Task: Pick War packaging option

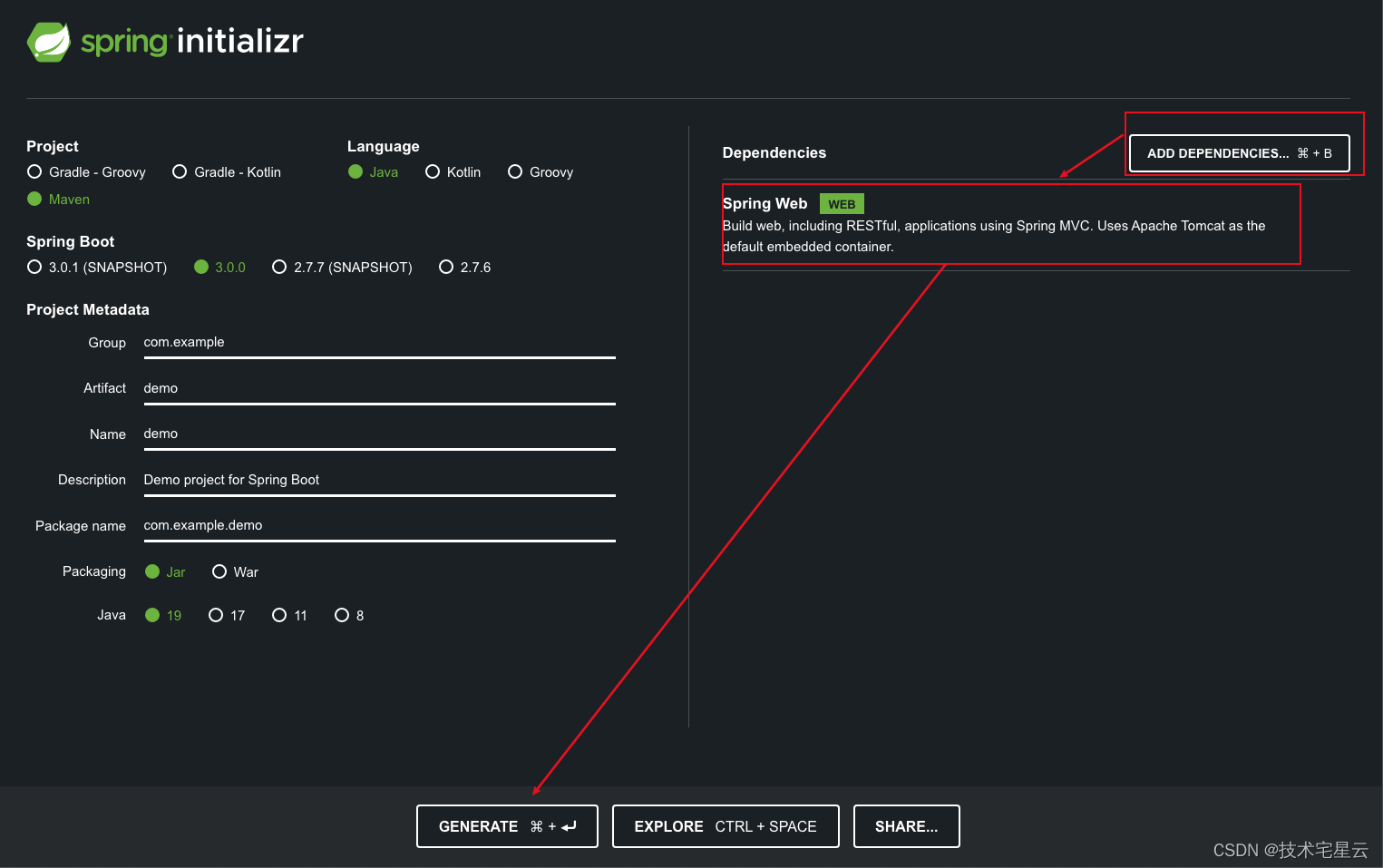Action: [x=235, y=572]
